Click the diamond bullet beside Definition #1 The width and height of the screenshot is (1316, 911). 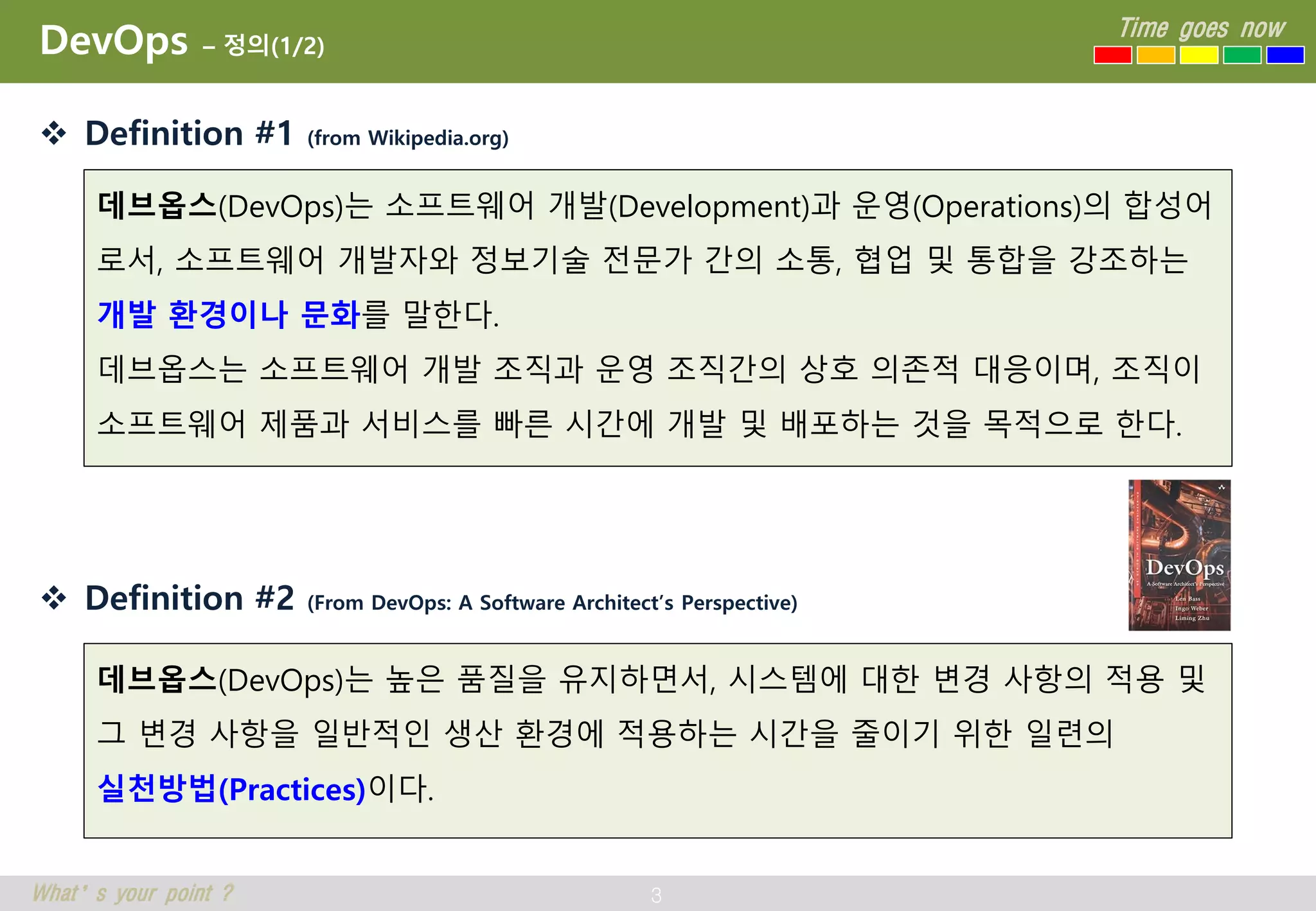[54, 134]
